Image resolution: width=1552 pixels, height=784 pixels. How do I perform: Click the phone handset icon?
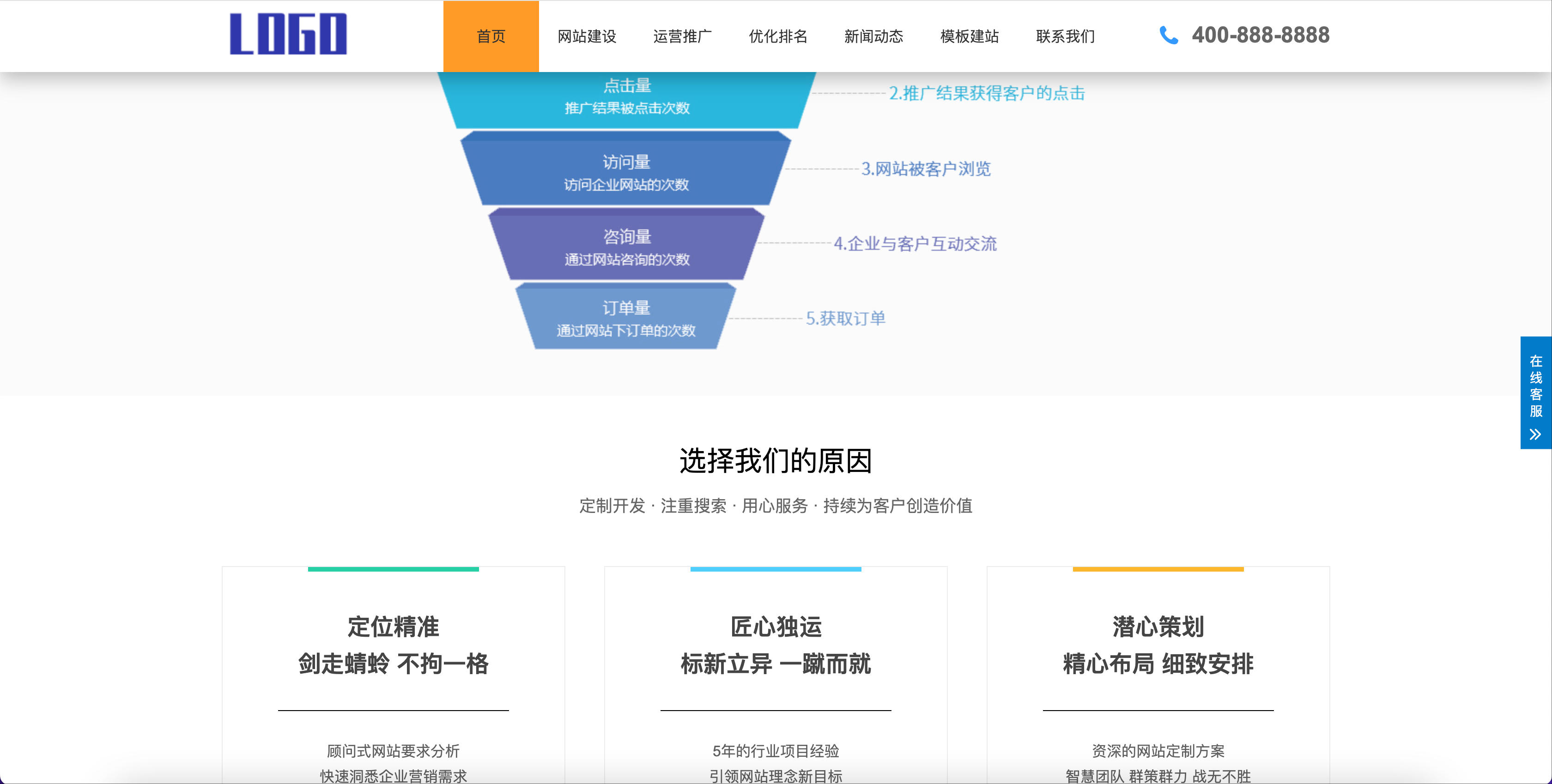pyautogui.click(x=1169, y=36)
